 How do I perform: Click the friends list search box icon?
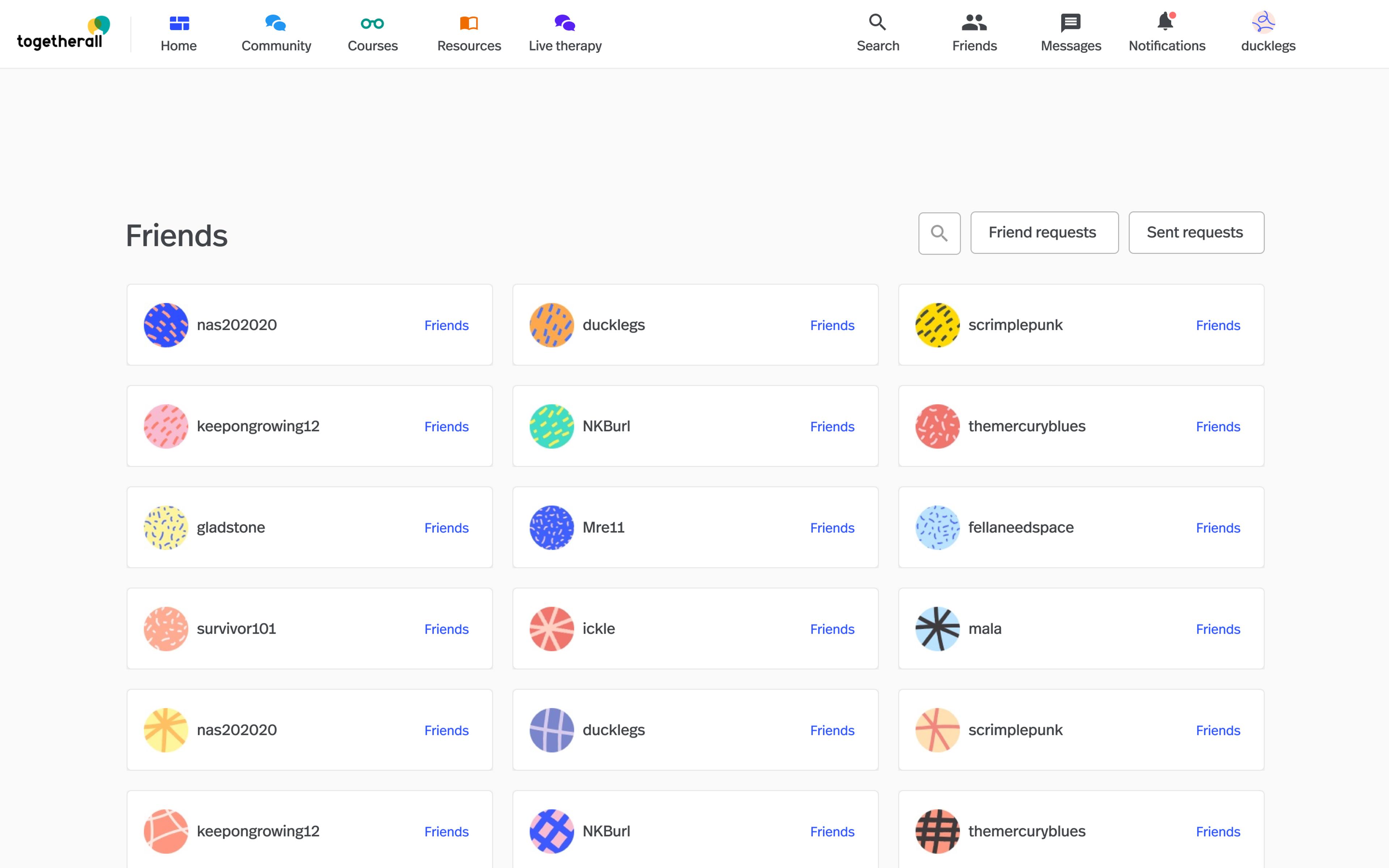939,233
